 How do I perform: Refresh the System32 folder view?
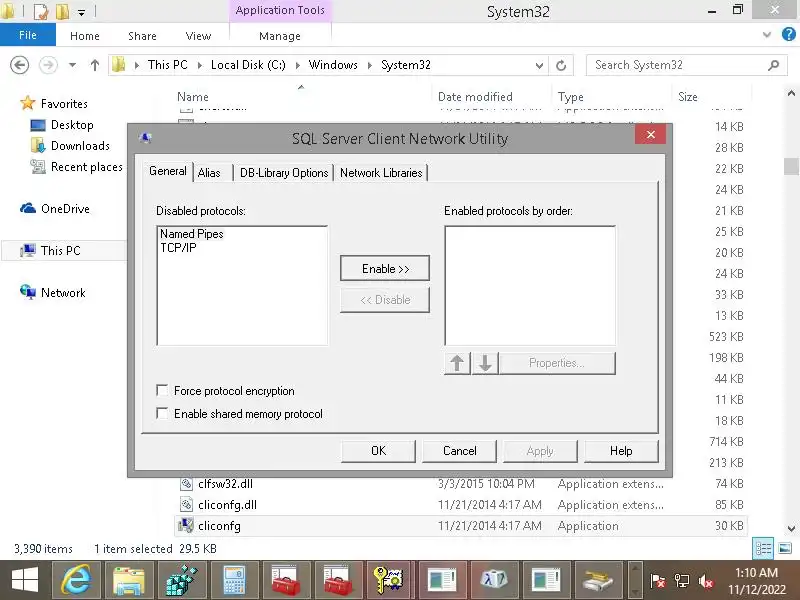point(561,65)
